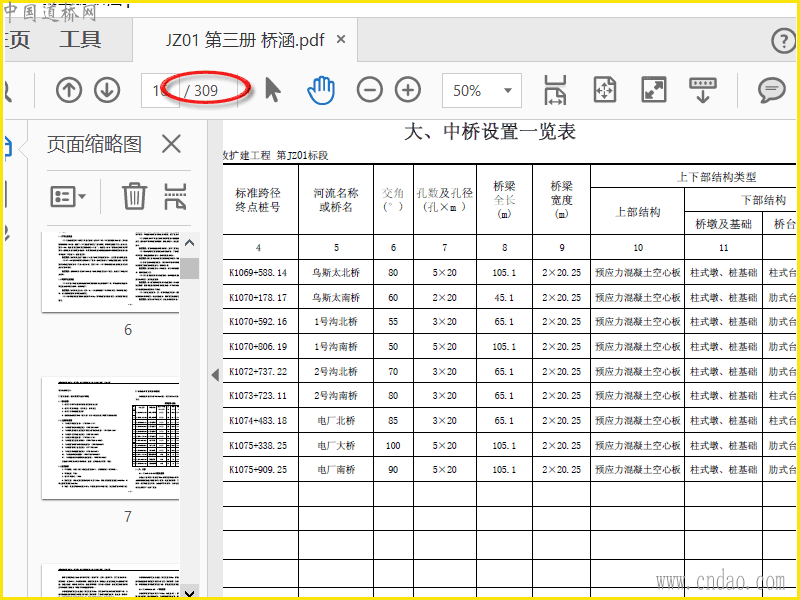800x600 pixels.
Task: Open the 工具 tab
Action: [80, 39]
